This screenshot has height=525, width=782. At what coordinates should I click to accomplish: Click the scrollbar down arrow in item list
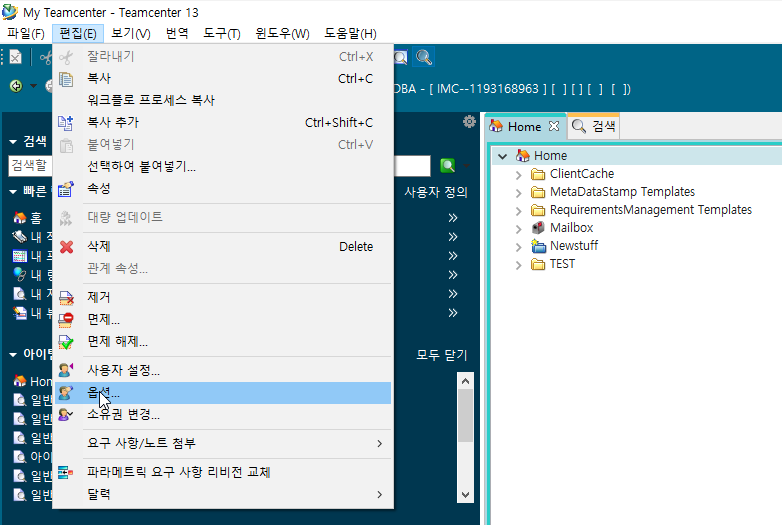click(x=465, y=494)
